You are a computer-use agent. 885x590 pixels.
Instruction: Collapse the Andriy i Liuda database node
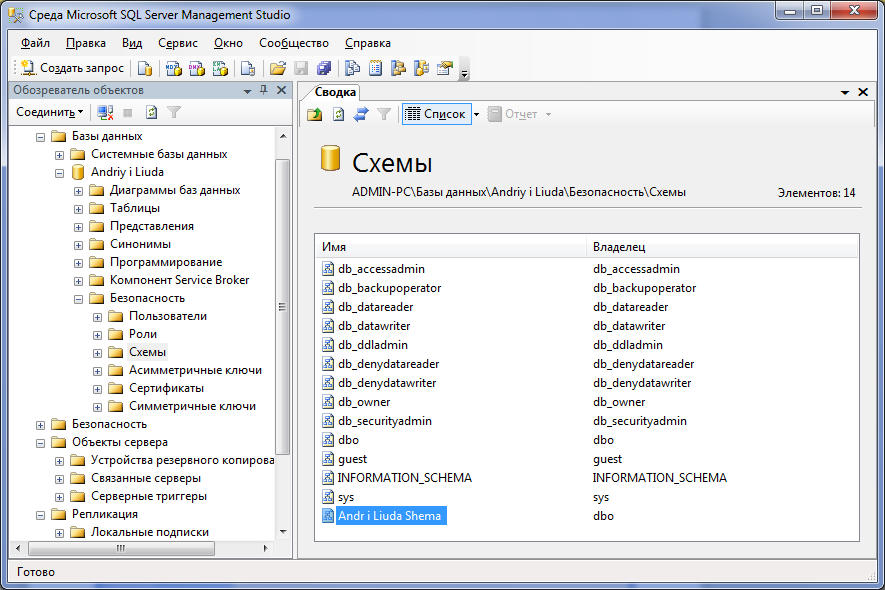point(59,173)
